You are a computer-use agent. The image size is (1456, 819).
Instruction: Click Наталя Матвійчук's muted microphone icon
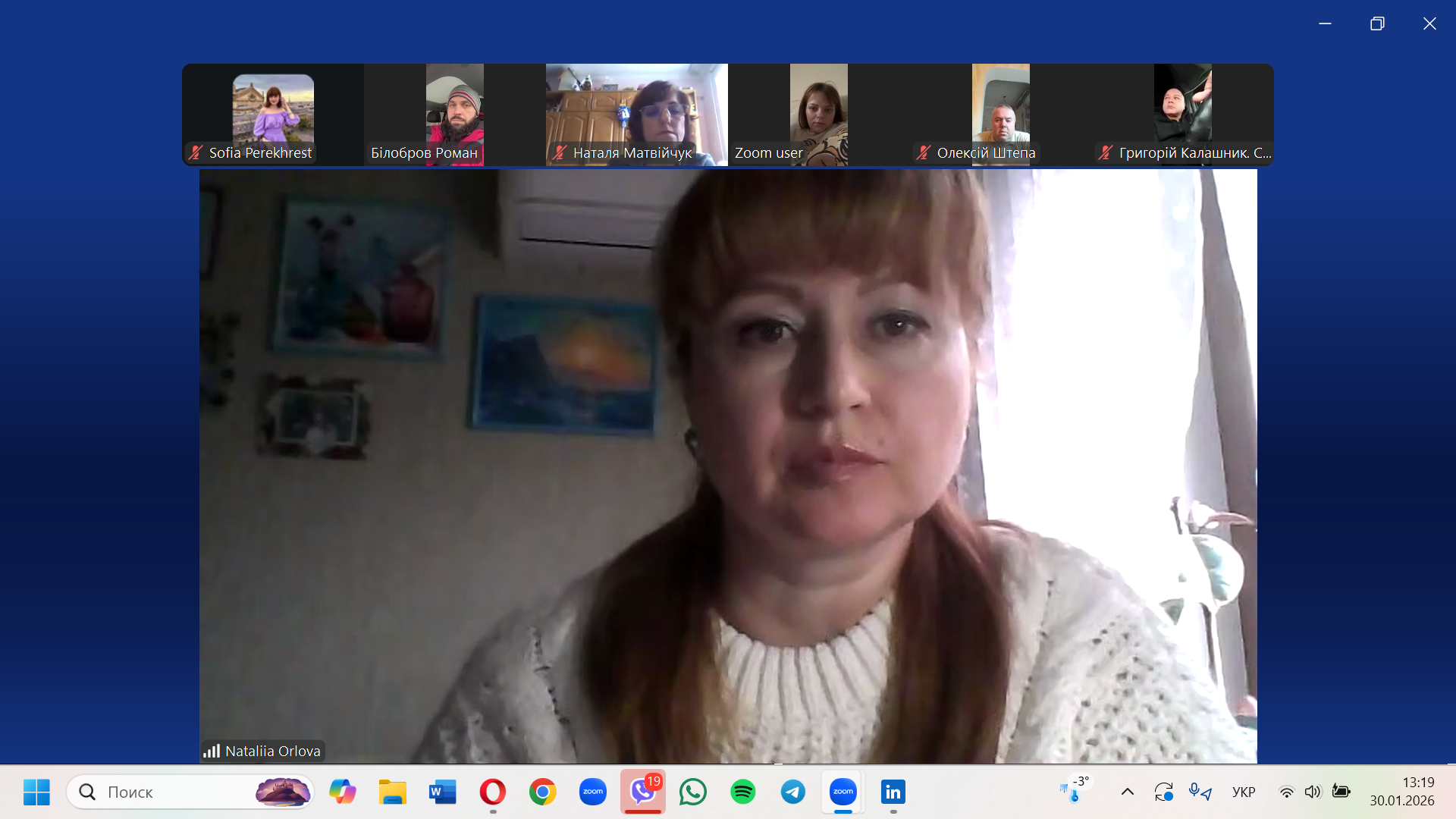click(560, 152)
